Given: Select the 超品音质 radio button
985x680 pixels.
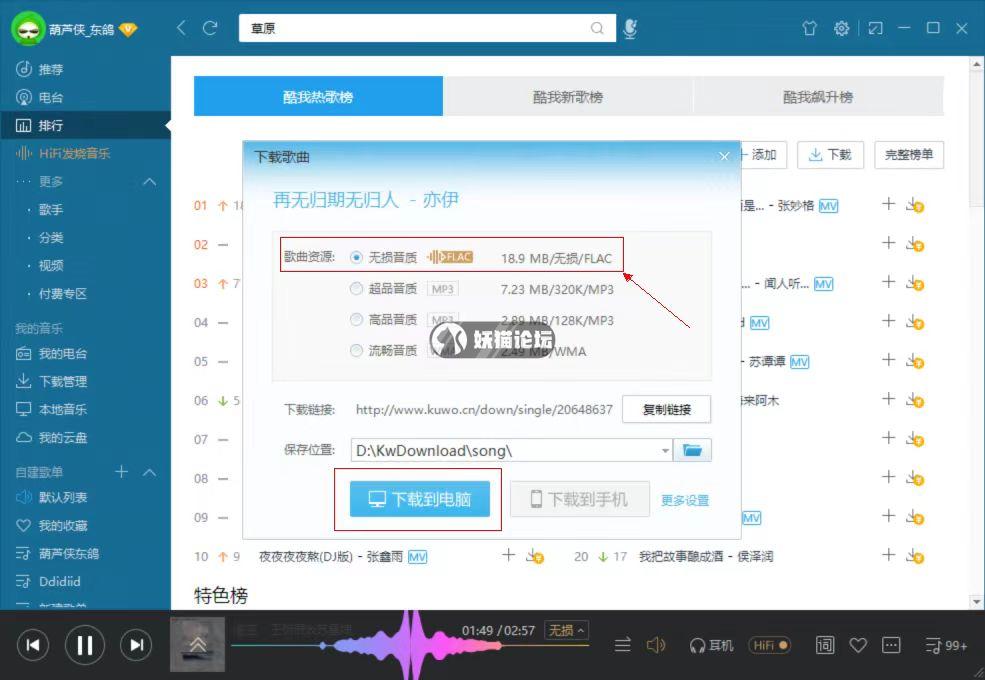Looking at the screenshot, I should click(x=356, y=288).
